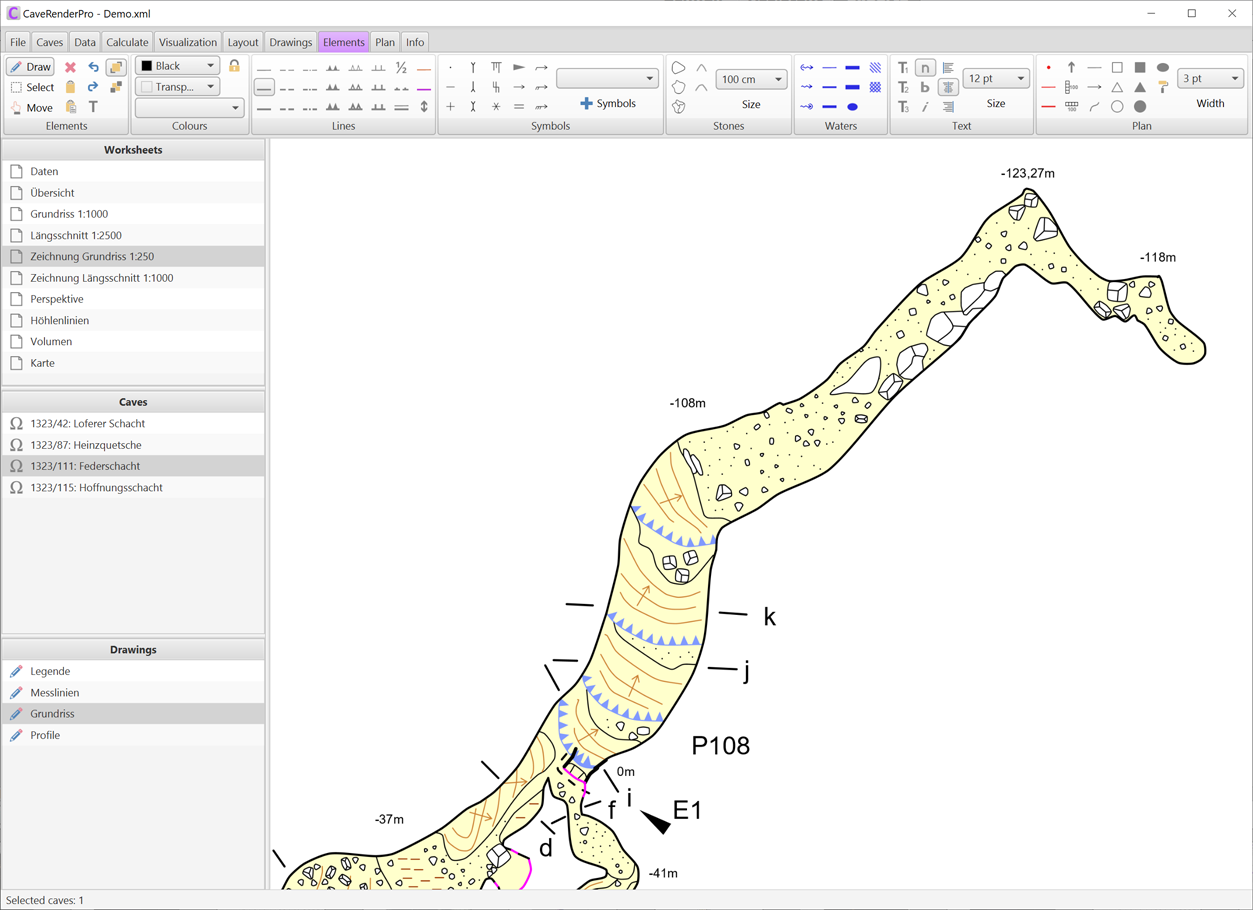The width and height of the screenshot is (1253, 910).
Task: Click the redo arrow icon
Action: (93, 87)
